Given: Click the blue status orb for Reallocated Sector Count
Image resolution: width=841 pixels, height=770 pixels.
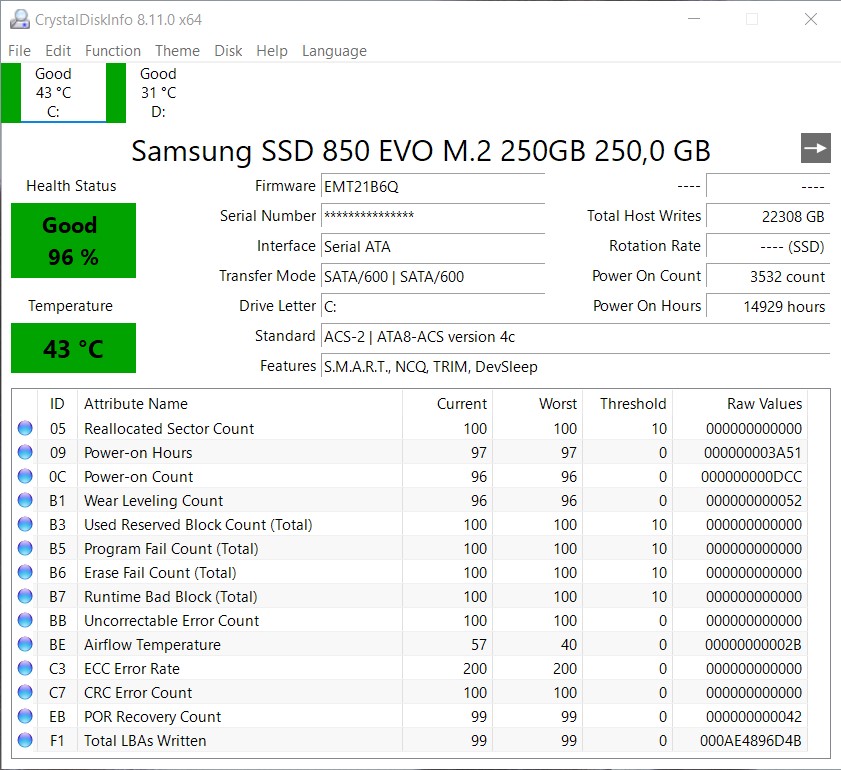Looking at the screenshot, I should (25, 428).
